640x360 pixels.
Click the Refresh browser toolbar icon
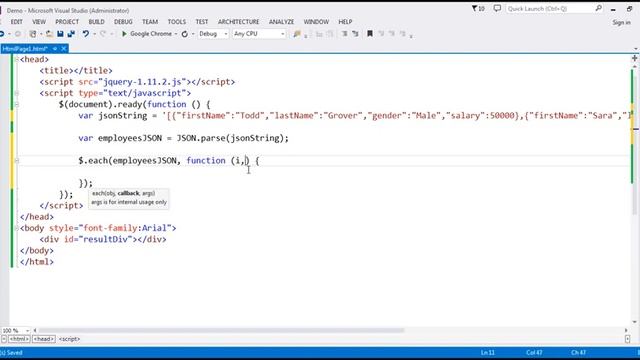(184, 34)
